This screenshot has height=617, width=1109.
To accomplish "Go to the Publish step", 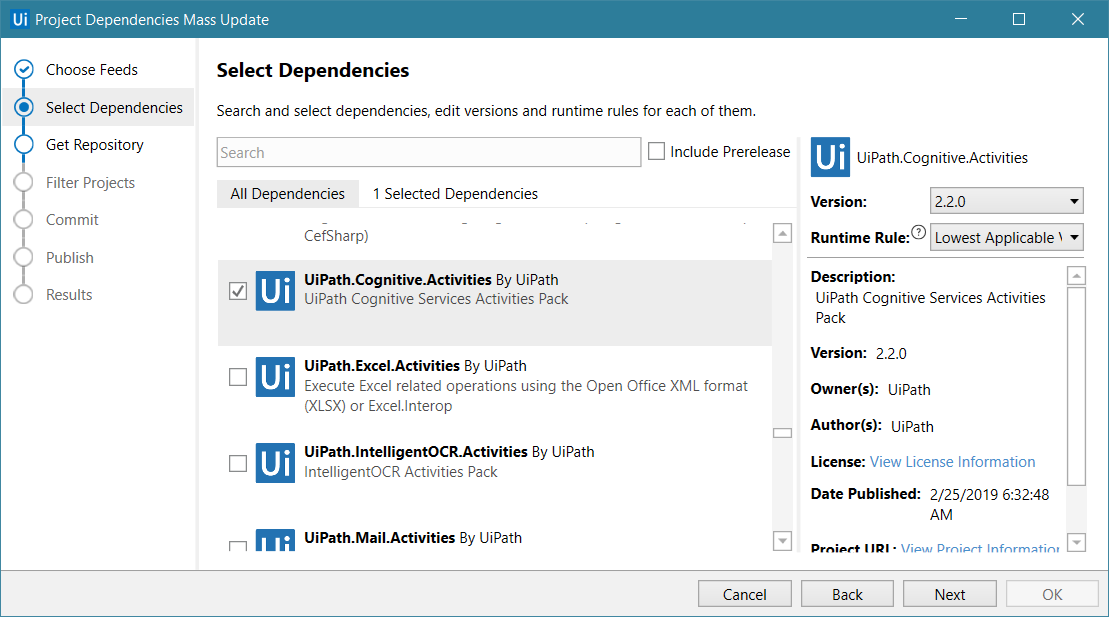I will click(69, 258).
